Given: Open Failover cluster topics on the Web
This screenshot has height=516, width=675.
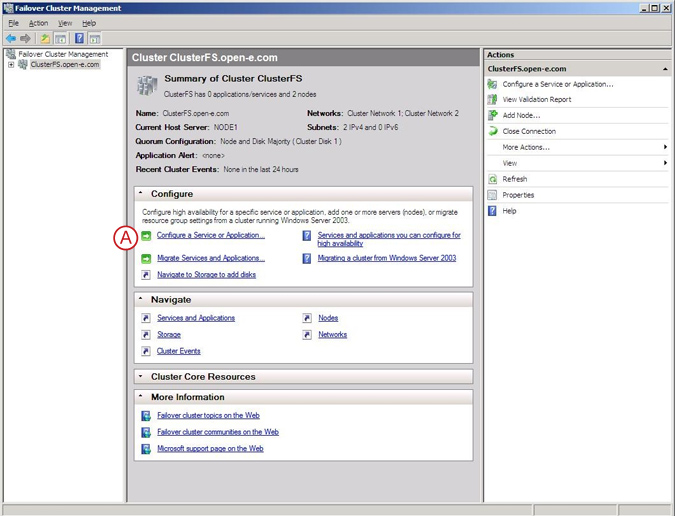Looking at the screenshot, I should (208, 415).
